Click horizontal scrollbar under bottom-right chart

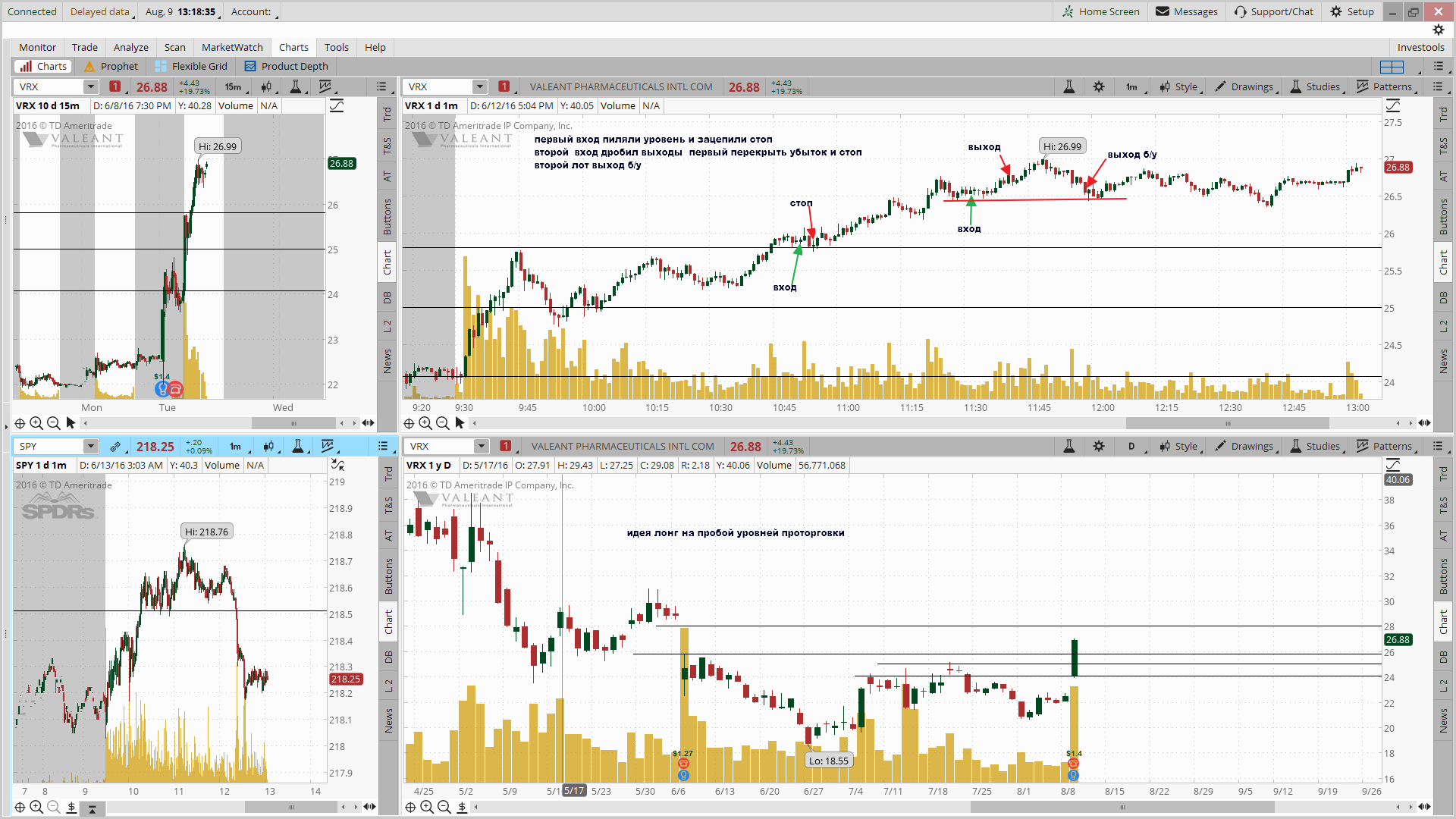(x=1122, y=807)
